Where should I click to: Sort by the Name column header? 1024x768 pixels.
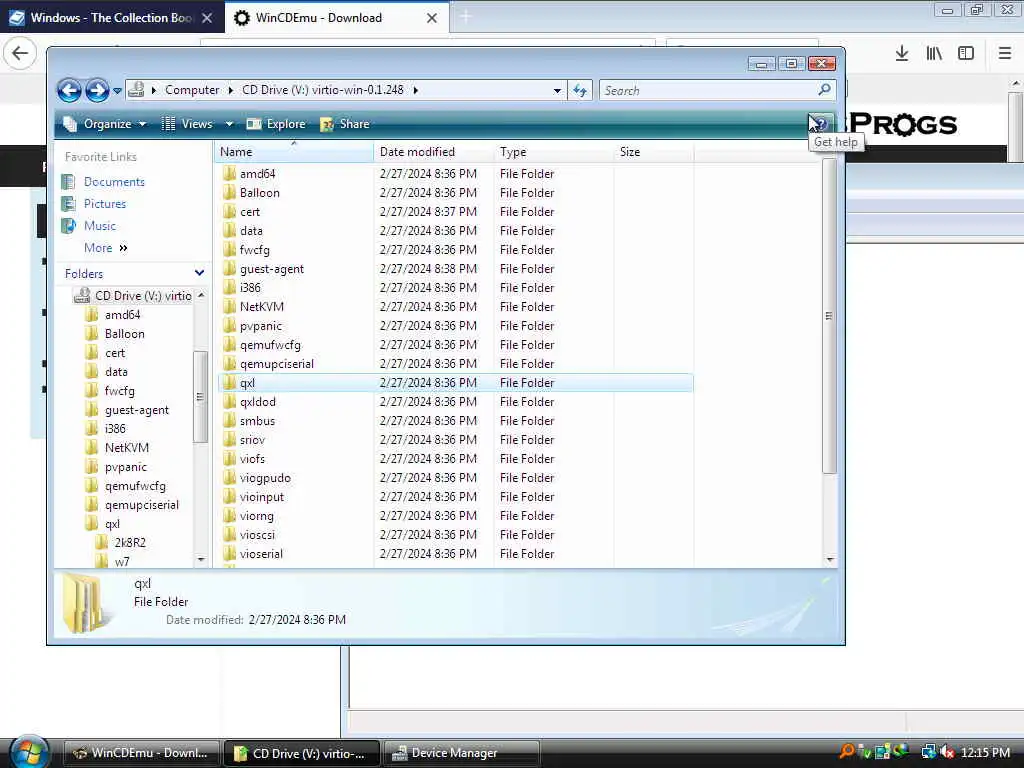[x=294, y=152]
